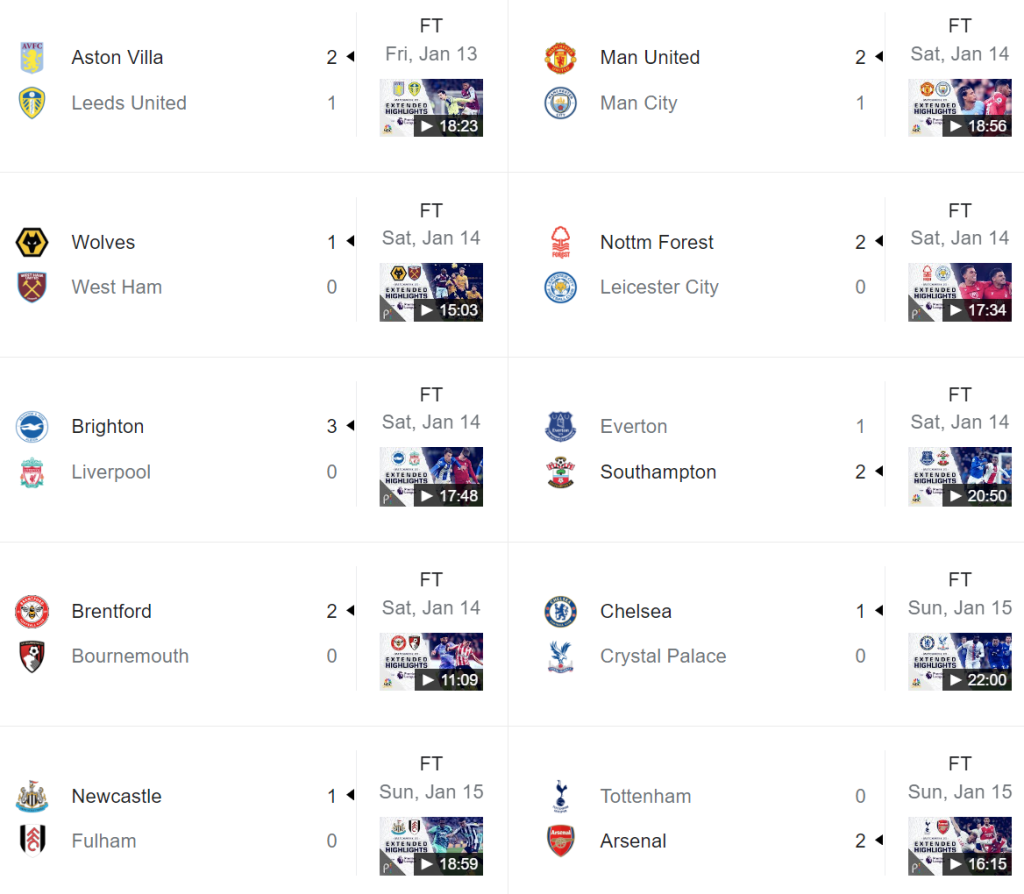Play Tottenham vs Arsenal highlights video

coord(960,846)
